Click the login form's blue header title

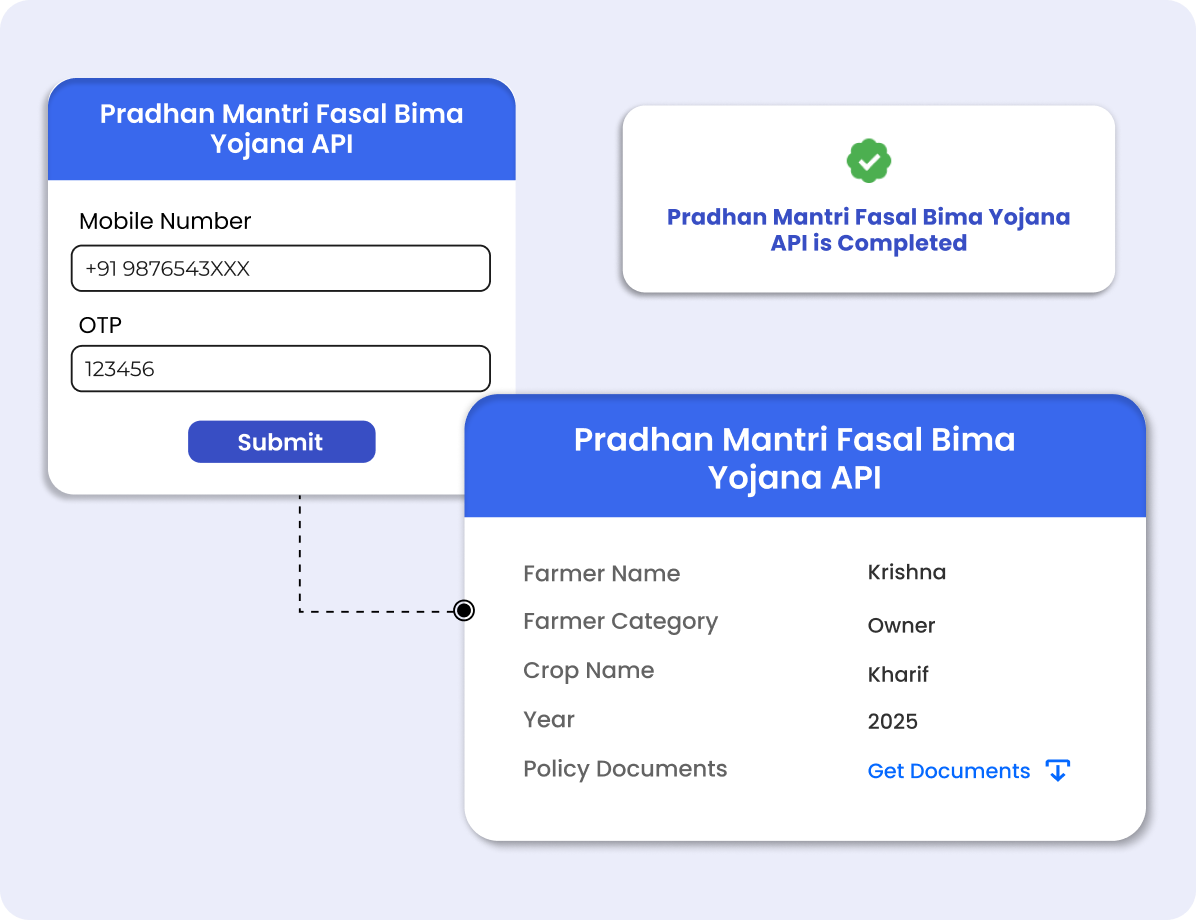281,129
